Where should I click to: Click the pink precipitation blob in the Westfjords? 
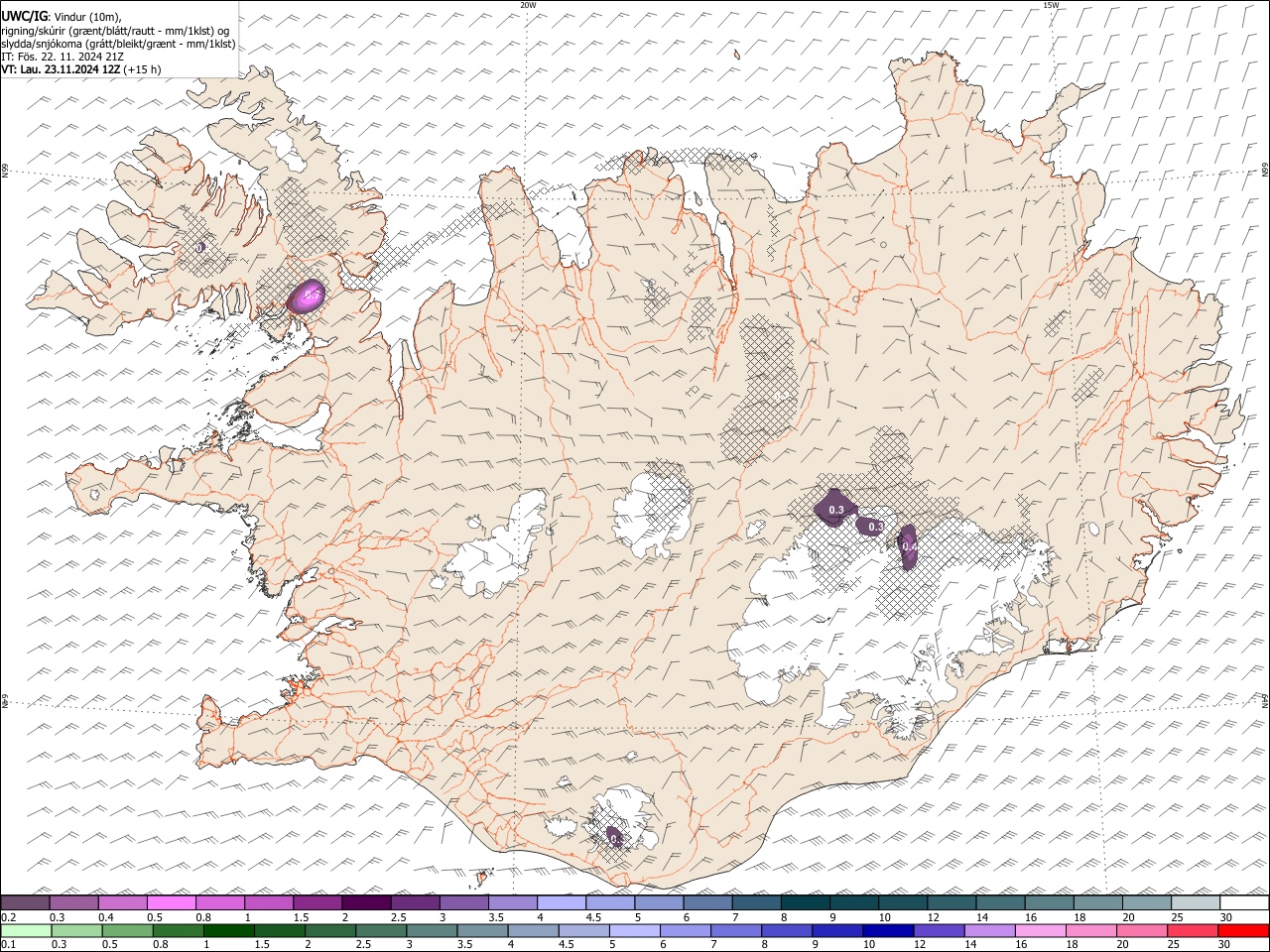(x=307, y=296)
